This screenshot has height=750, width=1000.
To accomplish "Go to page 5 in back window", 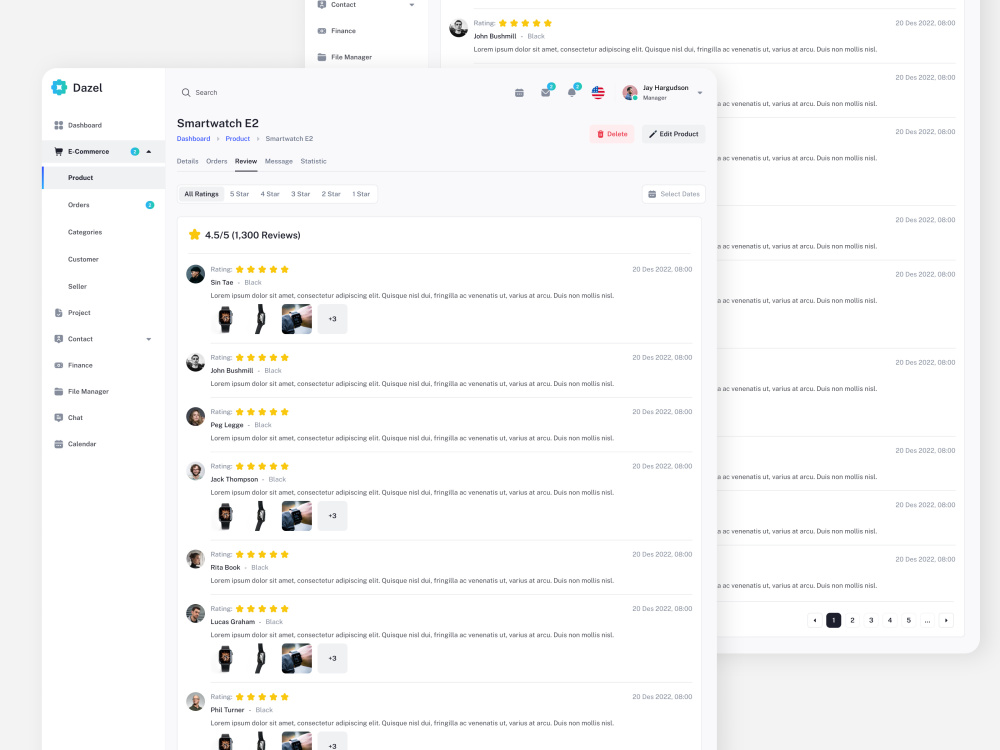I will [x=909, y=620].
